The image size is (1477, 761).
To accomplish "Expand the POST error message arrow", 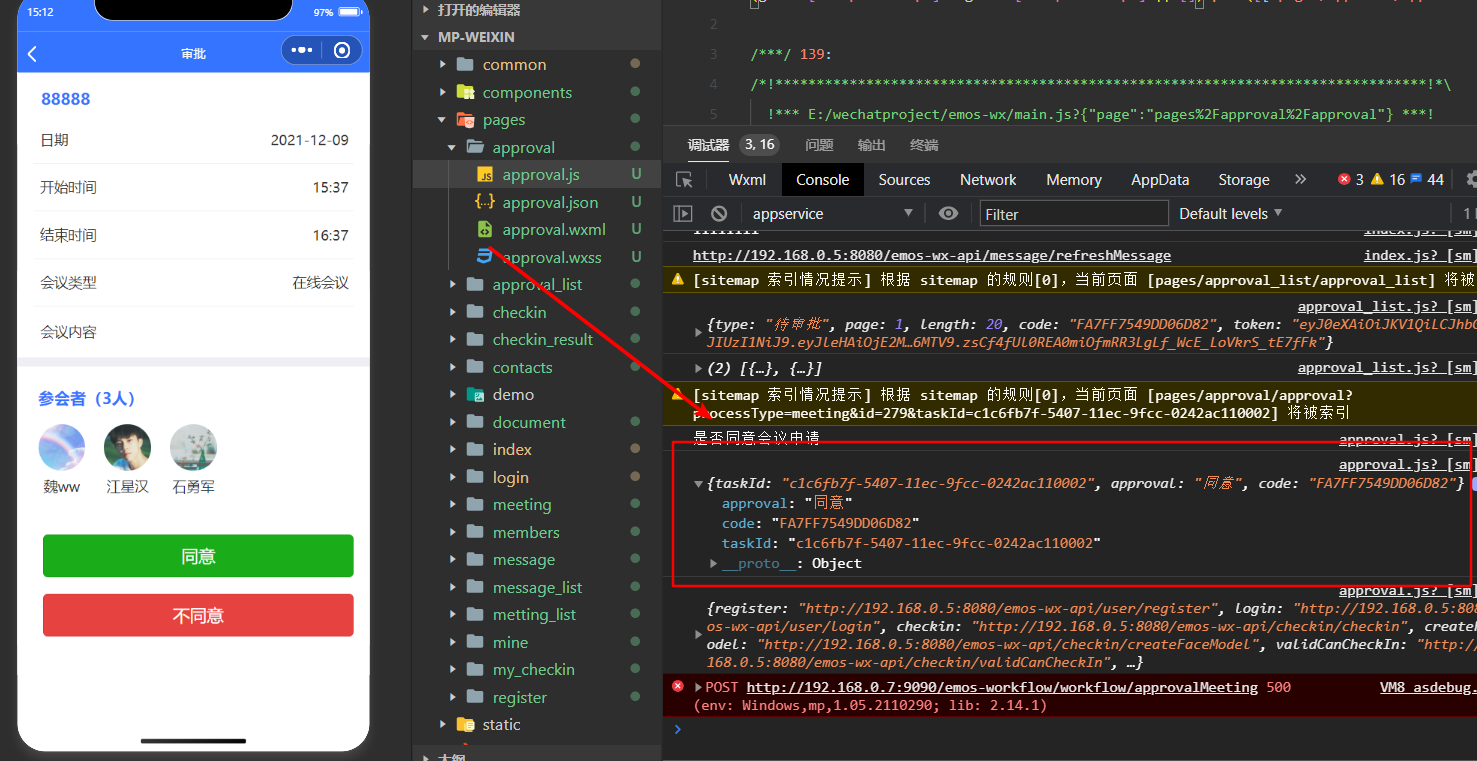I will coord(699,687).
